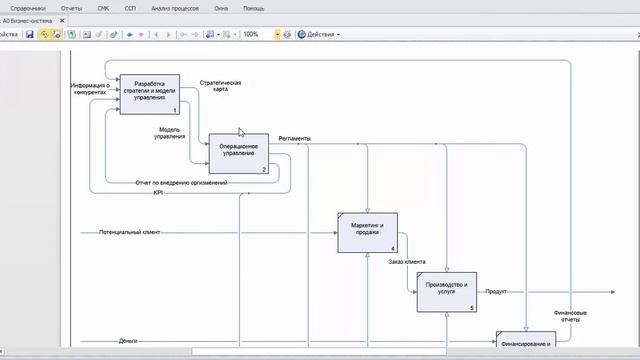Viewport: 640px width, 360px height.
Task: Click the Save diskette icon
Action: coord(29,35)
